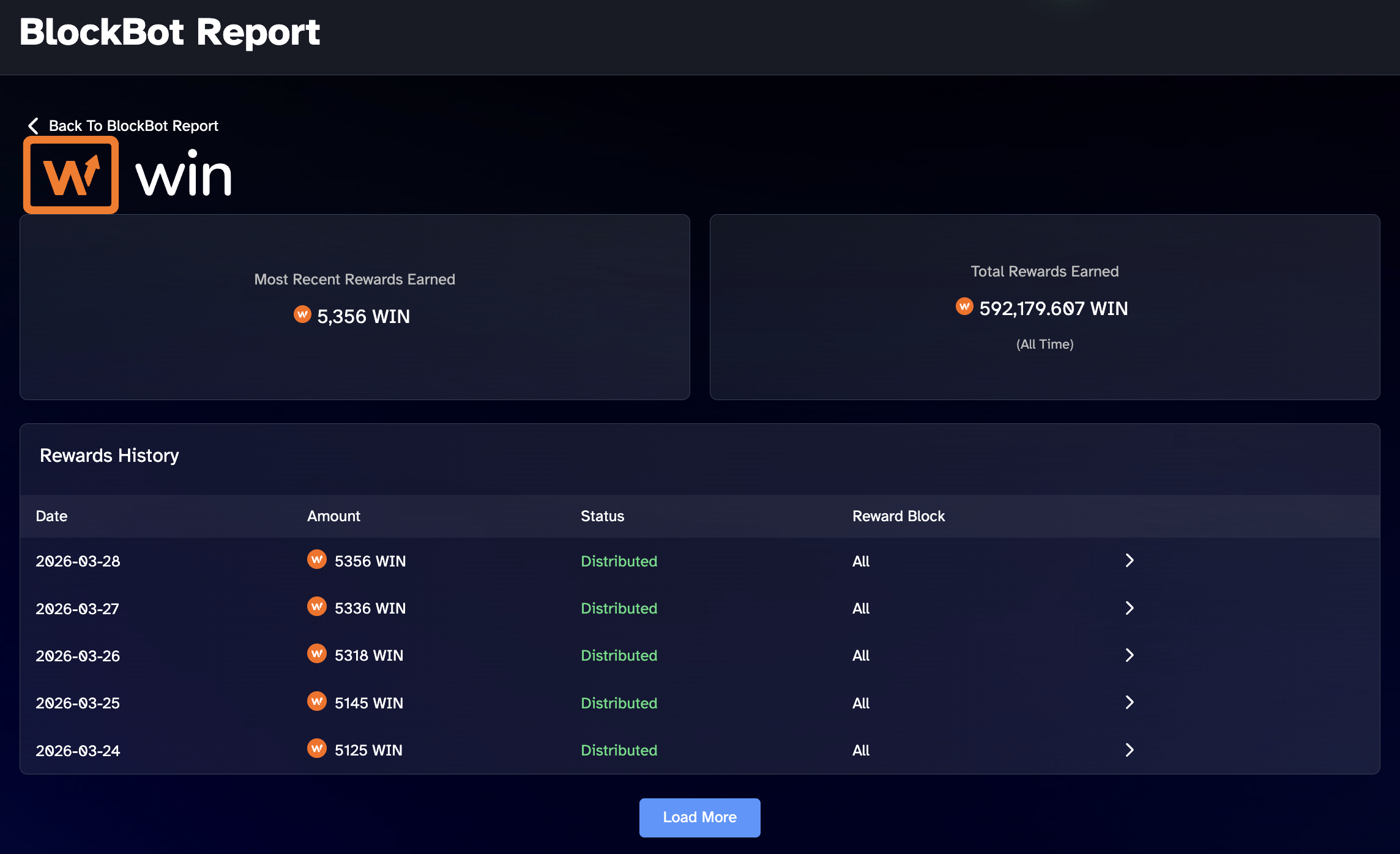
Task: Click coin icon in the 5336 WIN row
Action: pos(317,607)
